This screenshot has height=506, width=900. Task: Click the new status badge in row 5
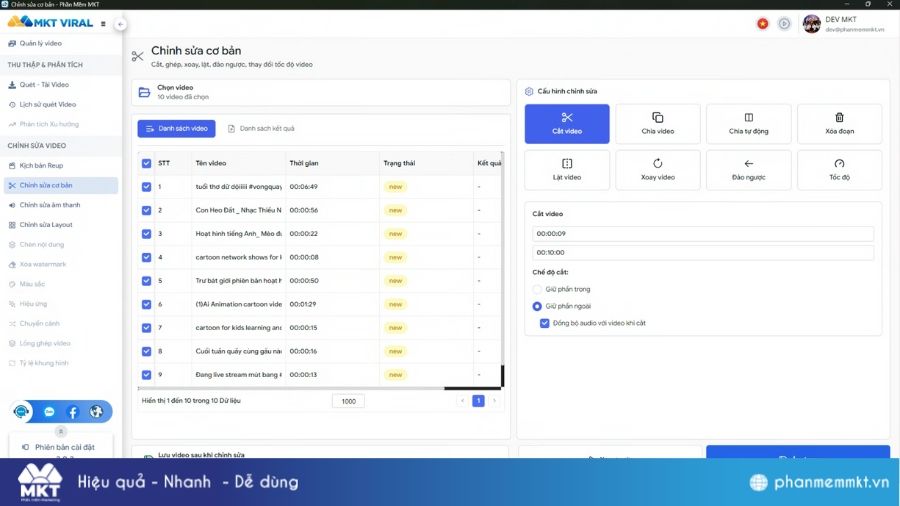(x=395, y=281)
